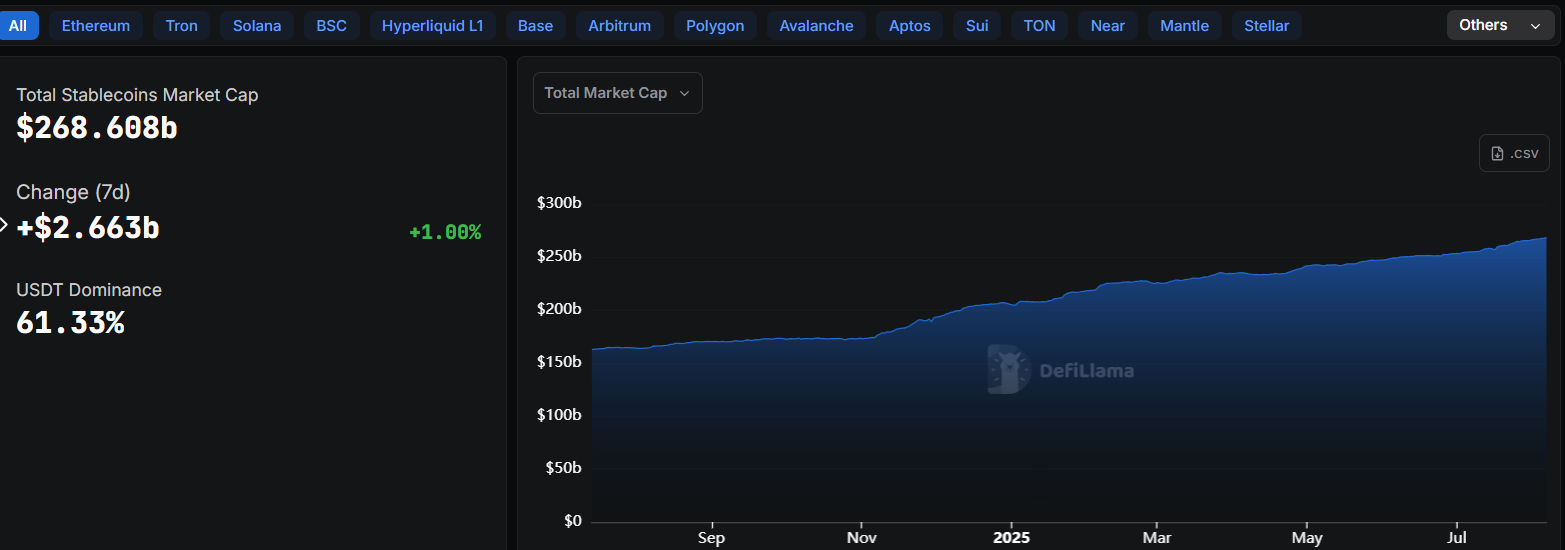Open the Stellar chain filter
Screen dimensions: 1565x550
tap(1266, 26)
